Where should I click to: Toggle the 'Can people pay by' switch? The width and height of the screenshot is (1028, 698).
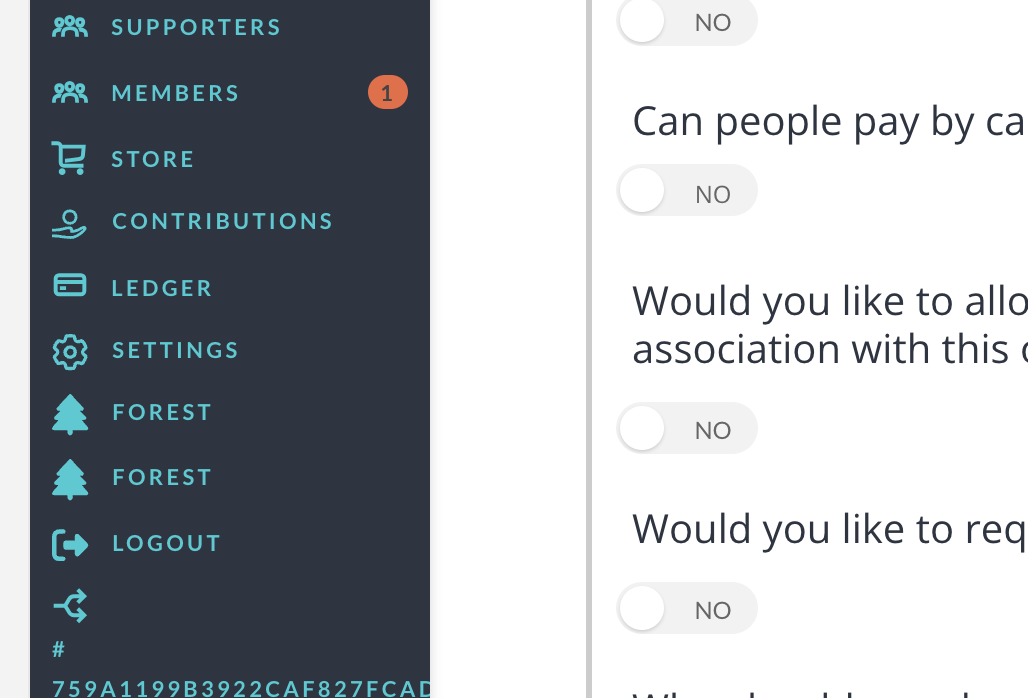click(687, 191)
